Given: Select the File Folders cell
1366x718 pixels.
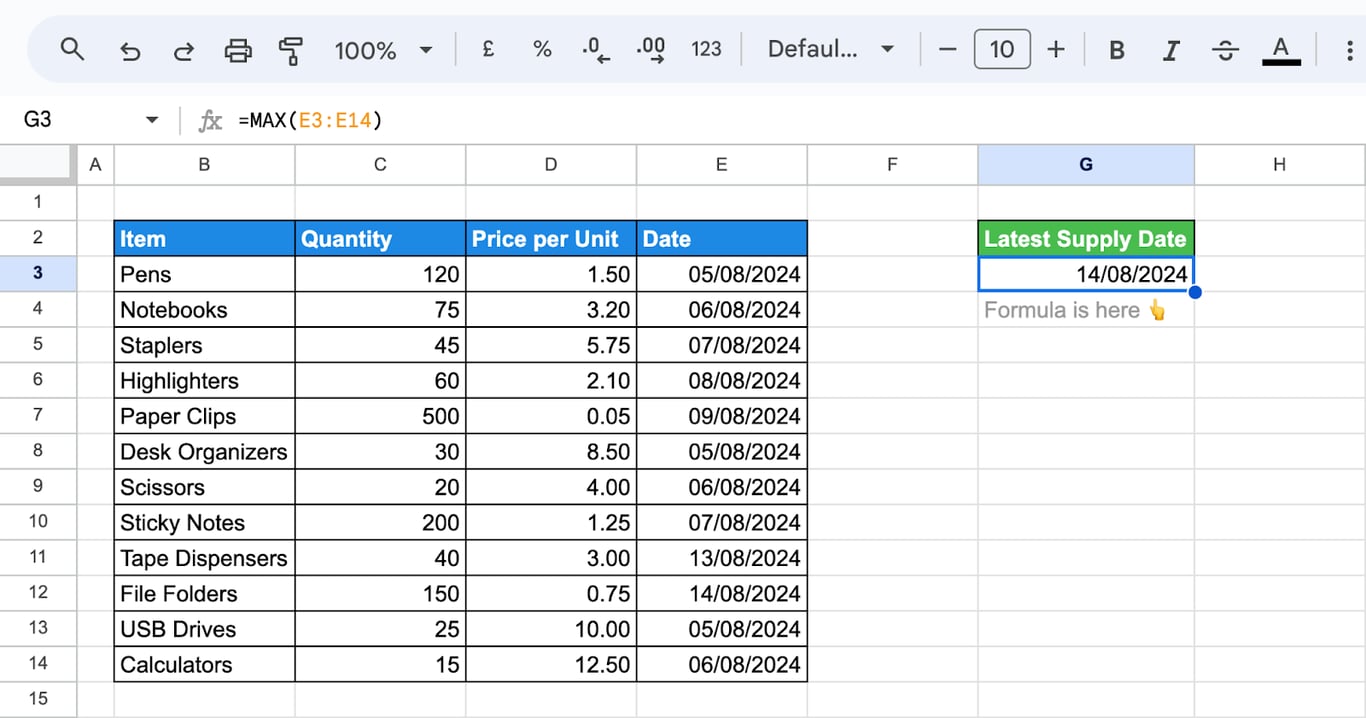Looking at the screenshot, I should tap(205, 594).
